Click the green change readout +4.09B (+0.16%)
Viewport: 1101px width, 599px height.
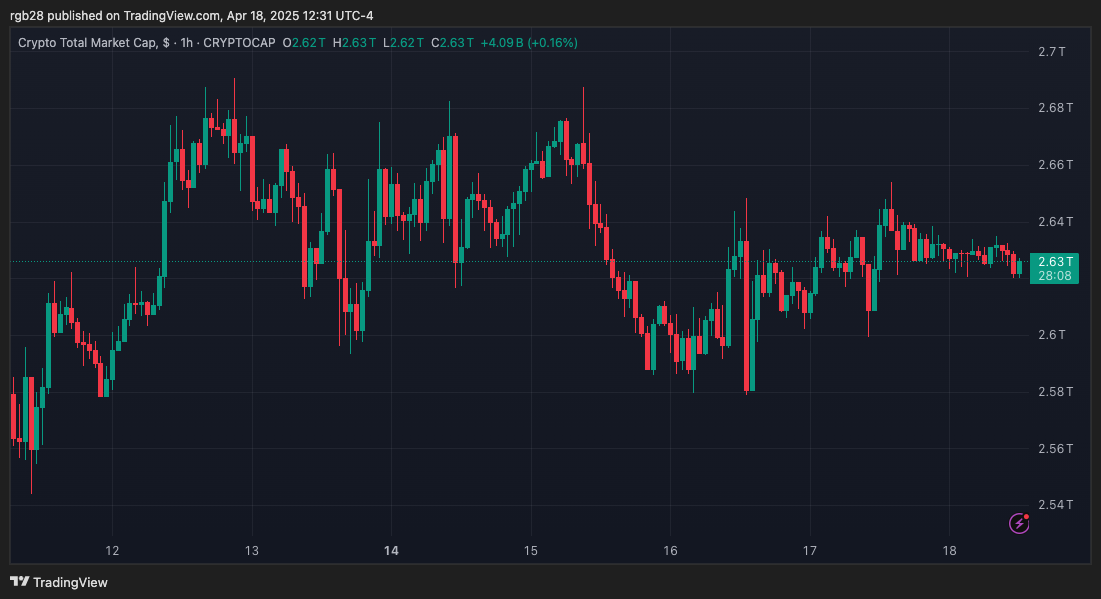[528, 43]
